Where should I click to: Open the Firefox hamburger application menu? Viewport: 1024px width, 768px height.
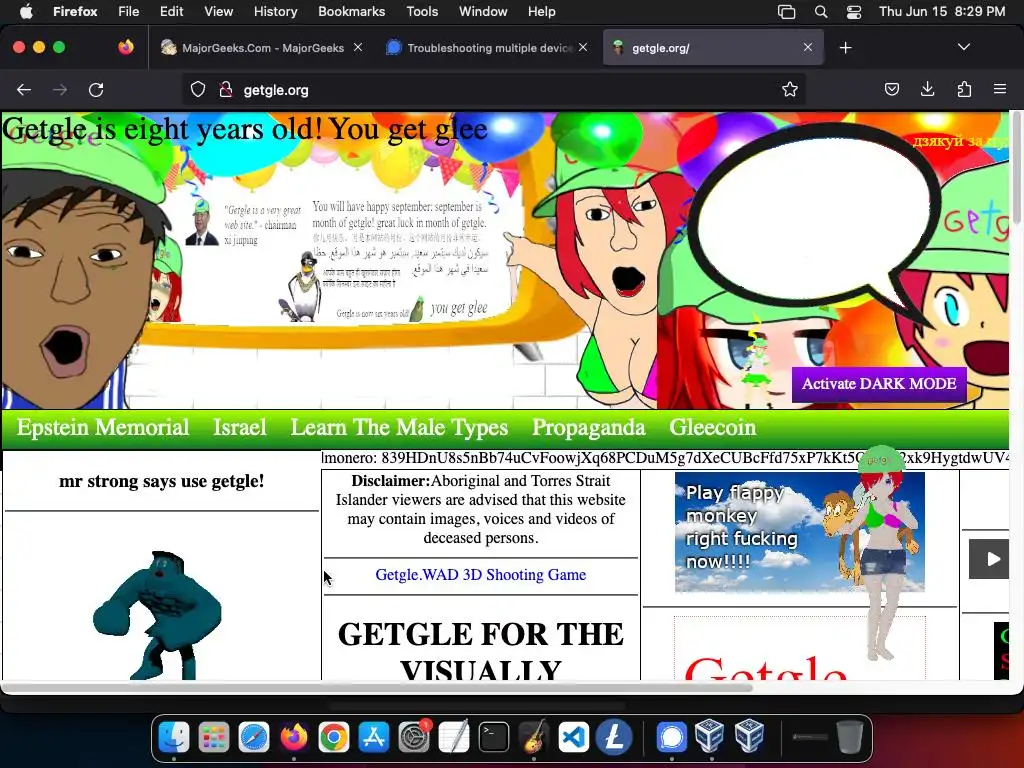point(1000,89)
